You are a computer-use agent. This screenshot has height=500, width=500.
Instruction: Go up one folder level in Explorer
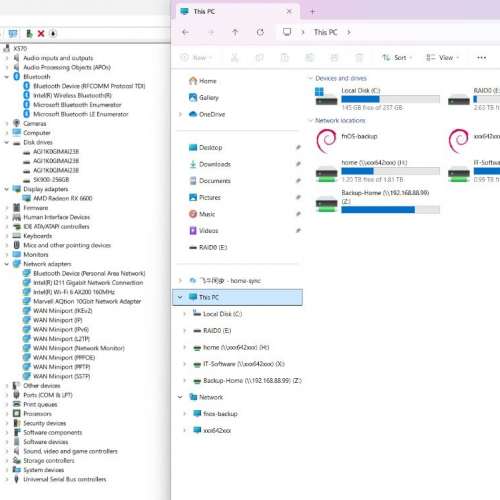[x=235, y=32]
